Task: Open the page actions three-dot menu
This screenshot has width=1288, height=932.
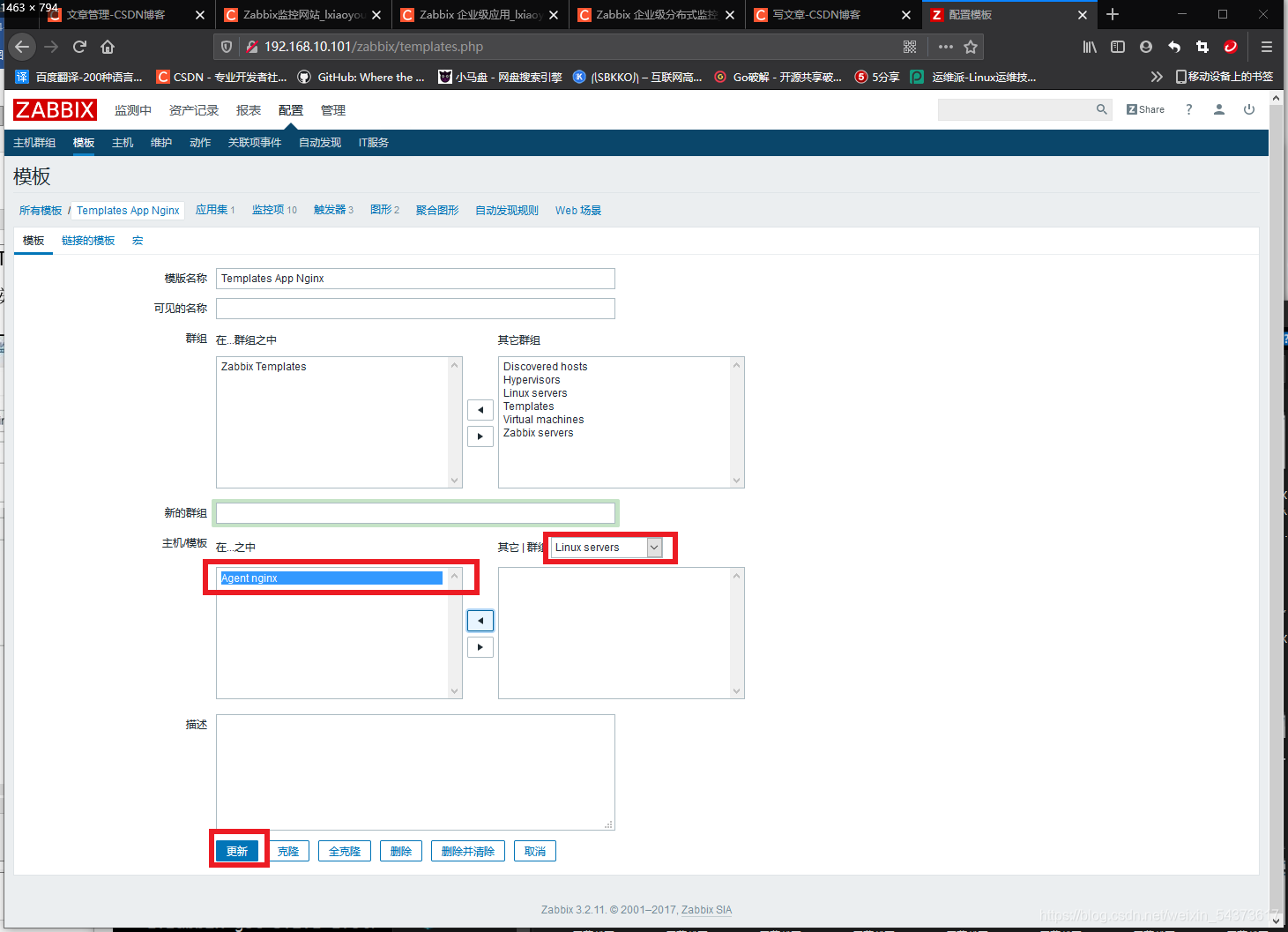Action: (x=945, y=47)
